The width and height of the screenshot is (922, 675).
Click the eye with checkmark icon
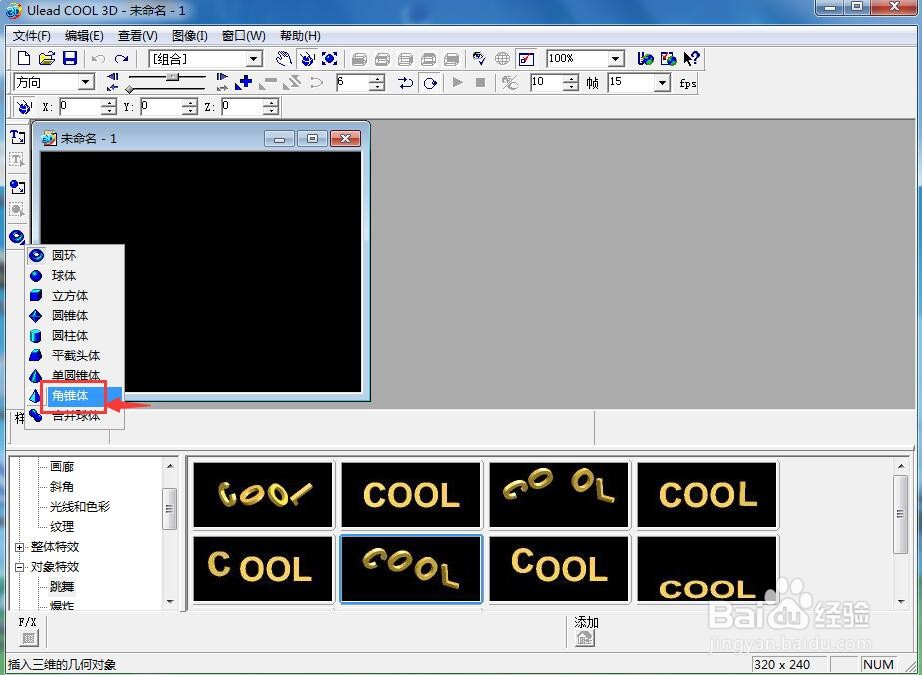(479, 58)
